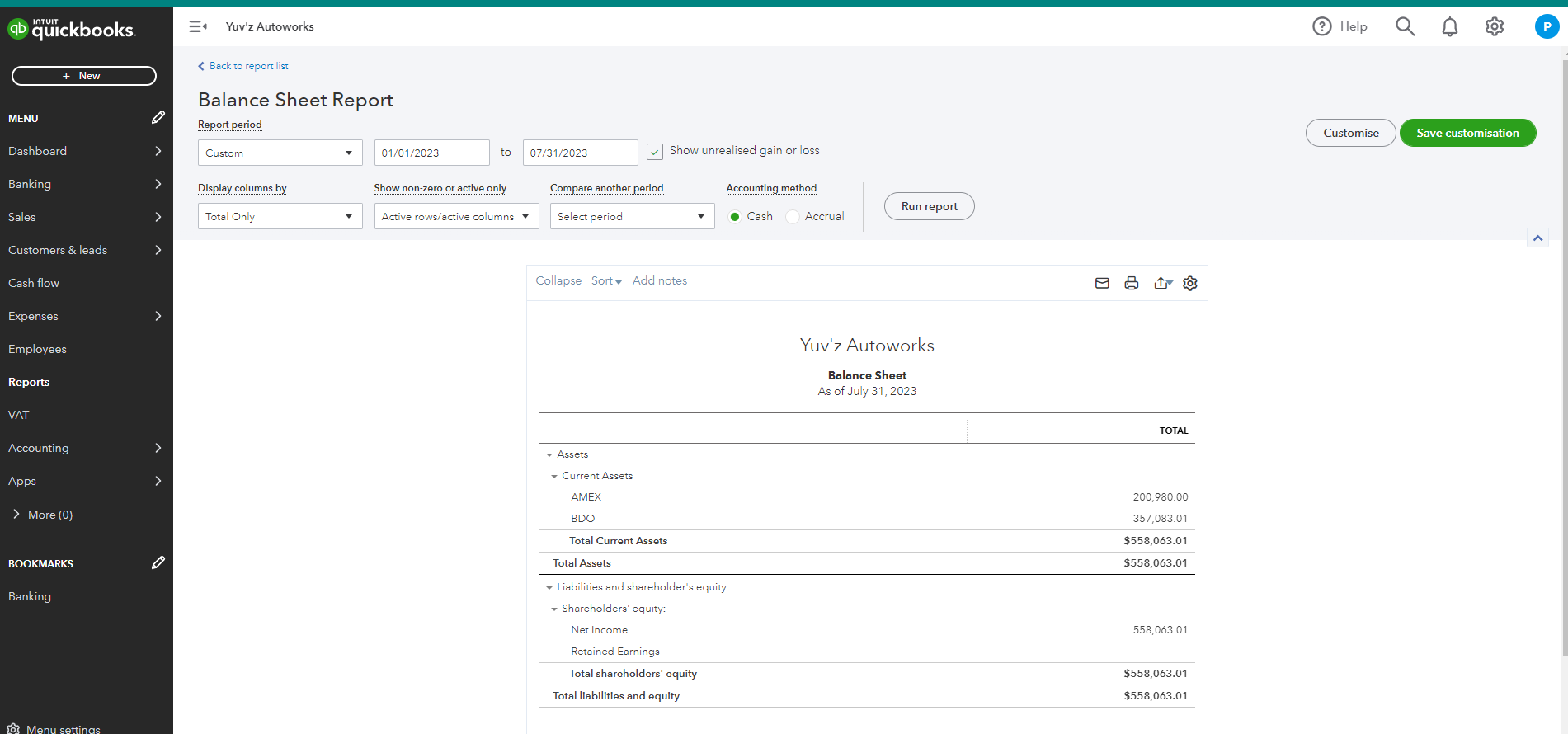Print the balance sheet report
Image resolution: width=1568 pixels, height=734 pixels.
1132,283
